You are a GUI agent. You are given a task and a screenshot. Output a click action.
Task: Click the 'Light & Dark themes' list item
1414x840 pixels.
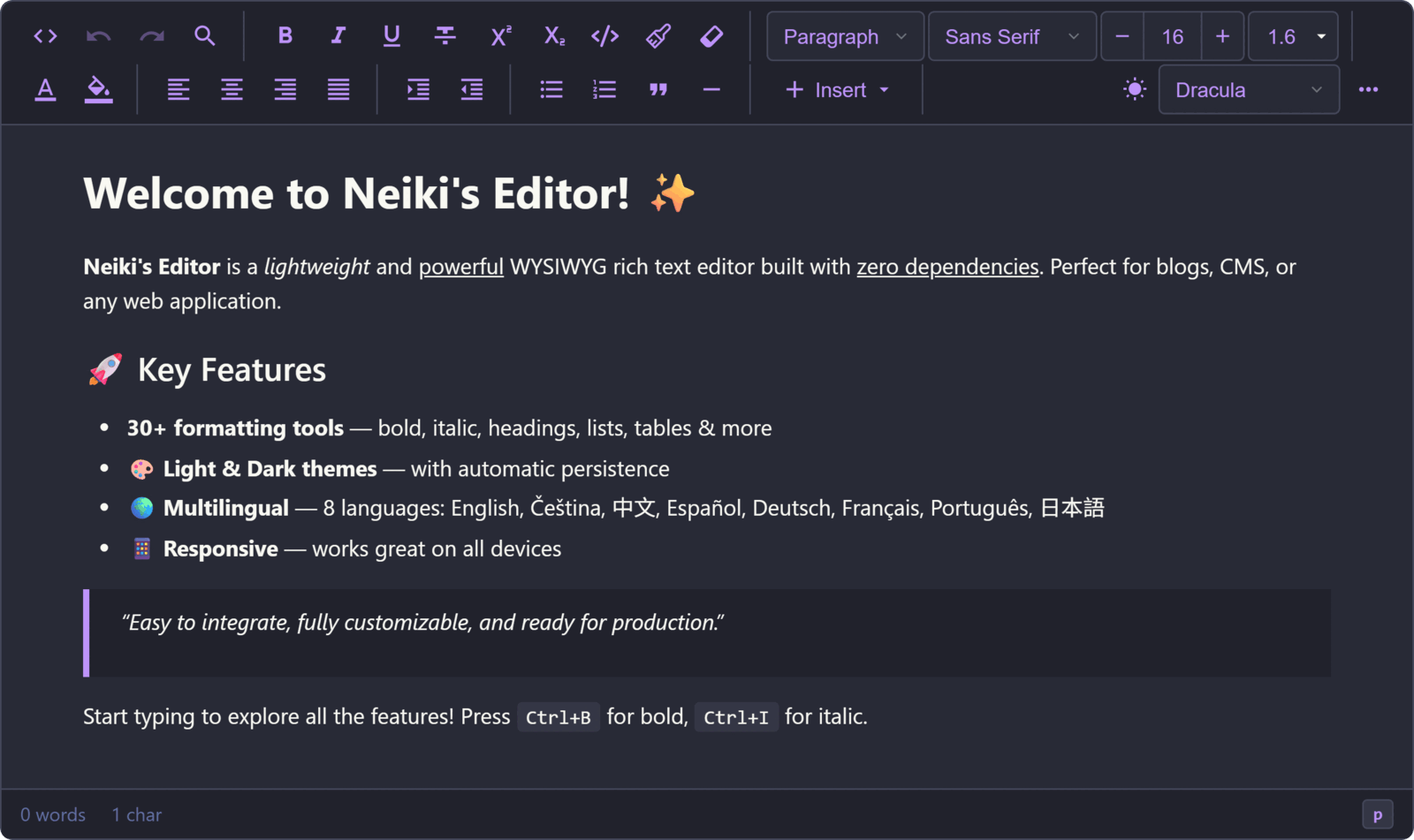coord(399,469)
